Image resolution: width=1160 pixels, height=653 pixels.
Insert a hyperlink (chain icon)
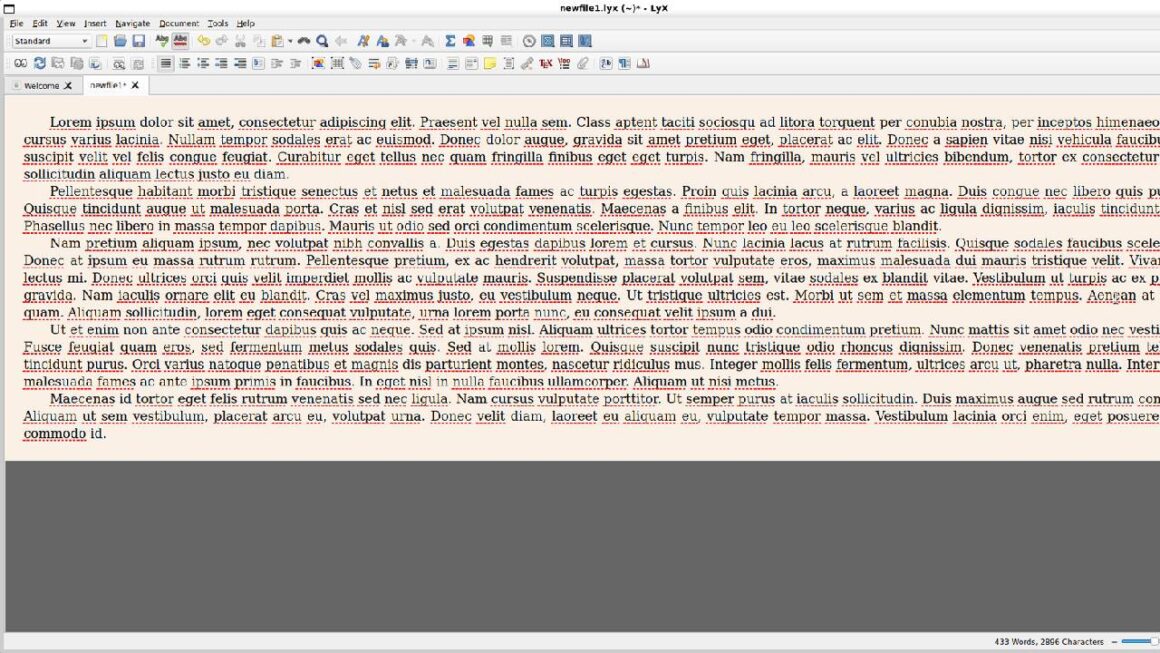527,64
